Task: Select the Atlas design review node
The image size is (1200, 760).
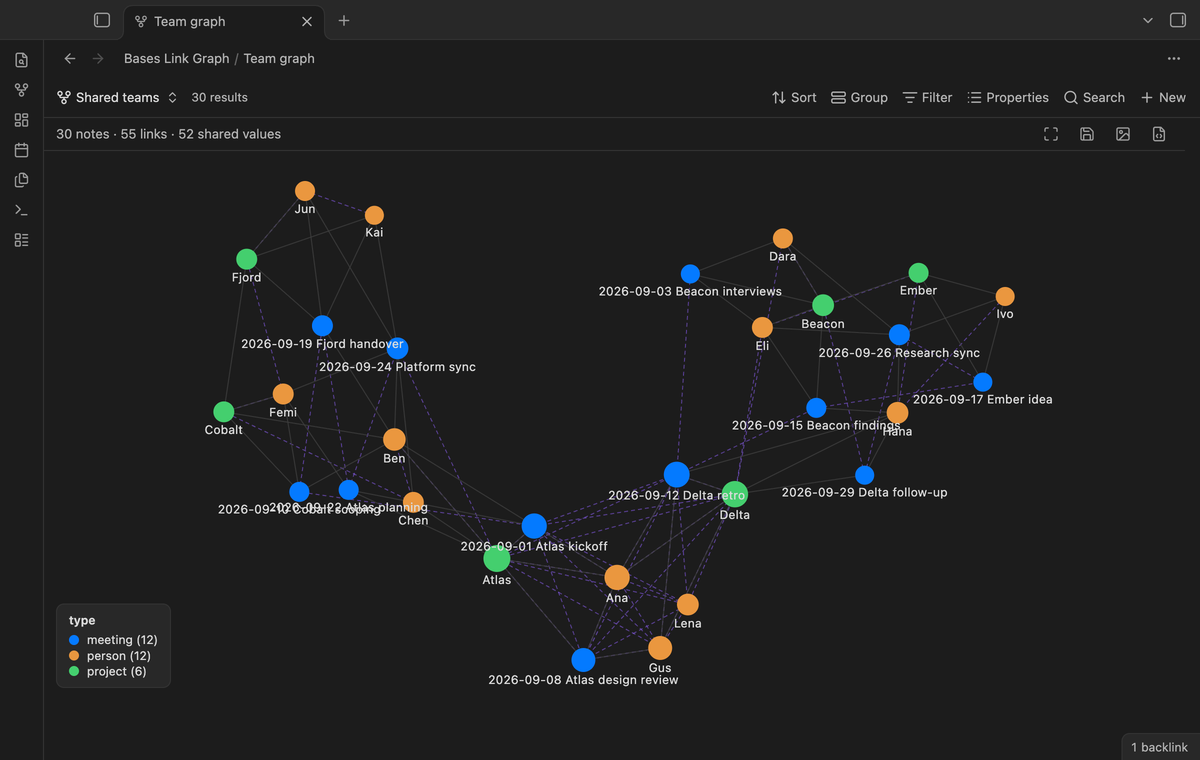Action: click(583, 660)
